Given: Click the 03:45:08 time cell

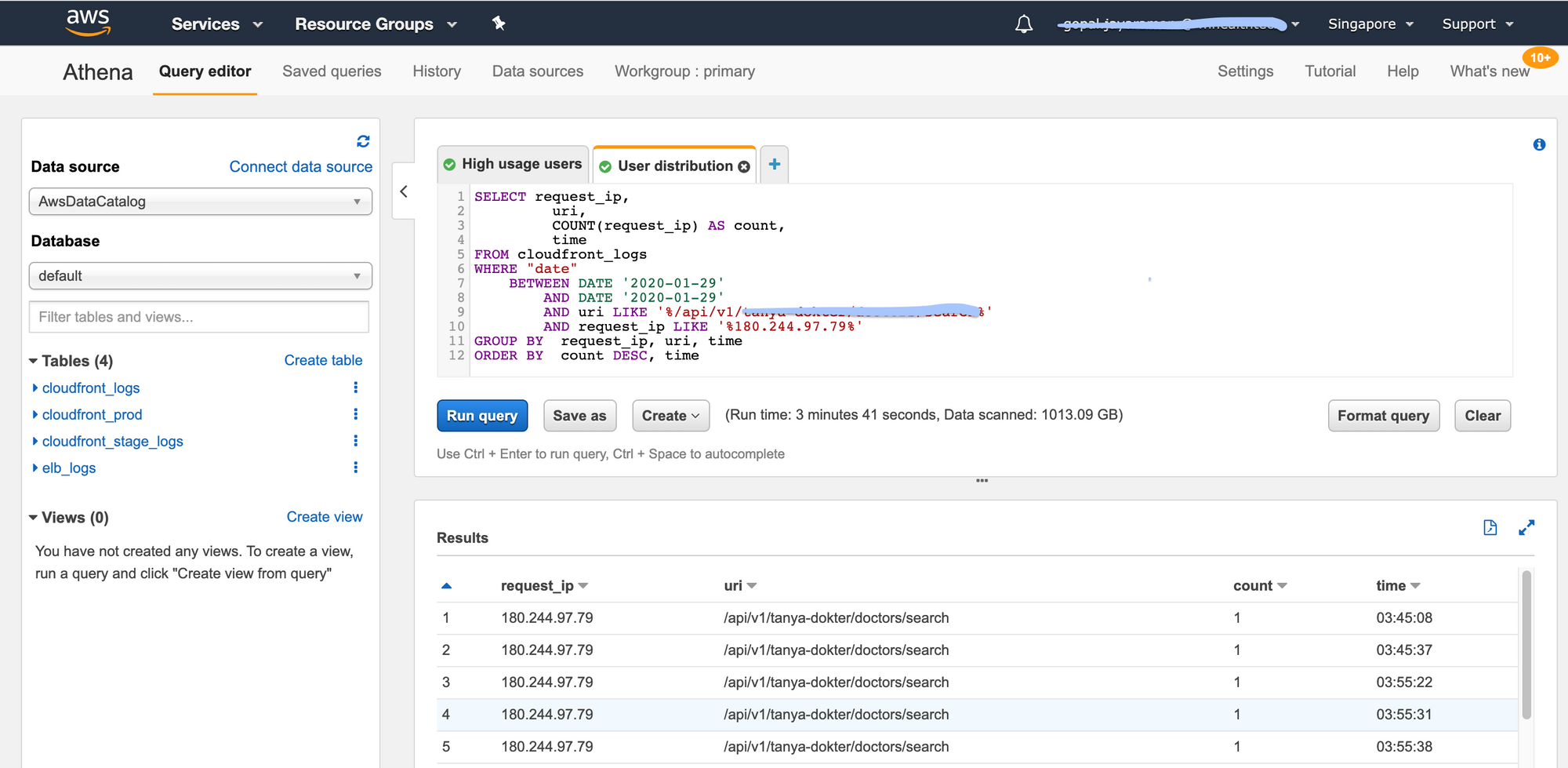Looking at the screenshot, I should 1404,618.
